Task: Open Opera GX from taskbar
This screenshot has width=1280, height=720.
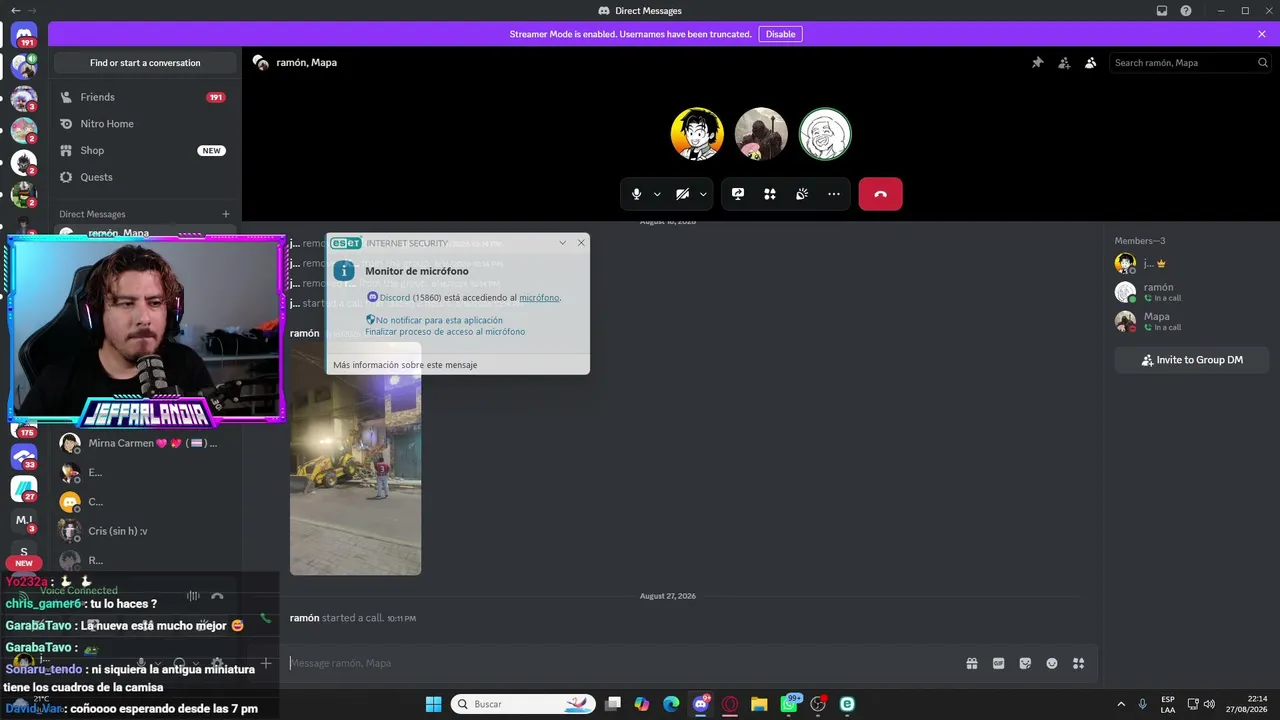Action: point(730,704)
